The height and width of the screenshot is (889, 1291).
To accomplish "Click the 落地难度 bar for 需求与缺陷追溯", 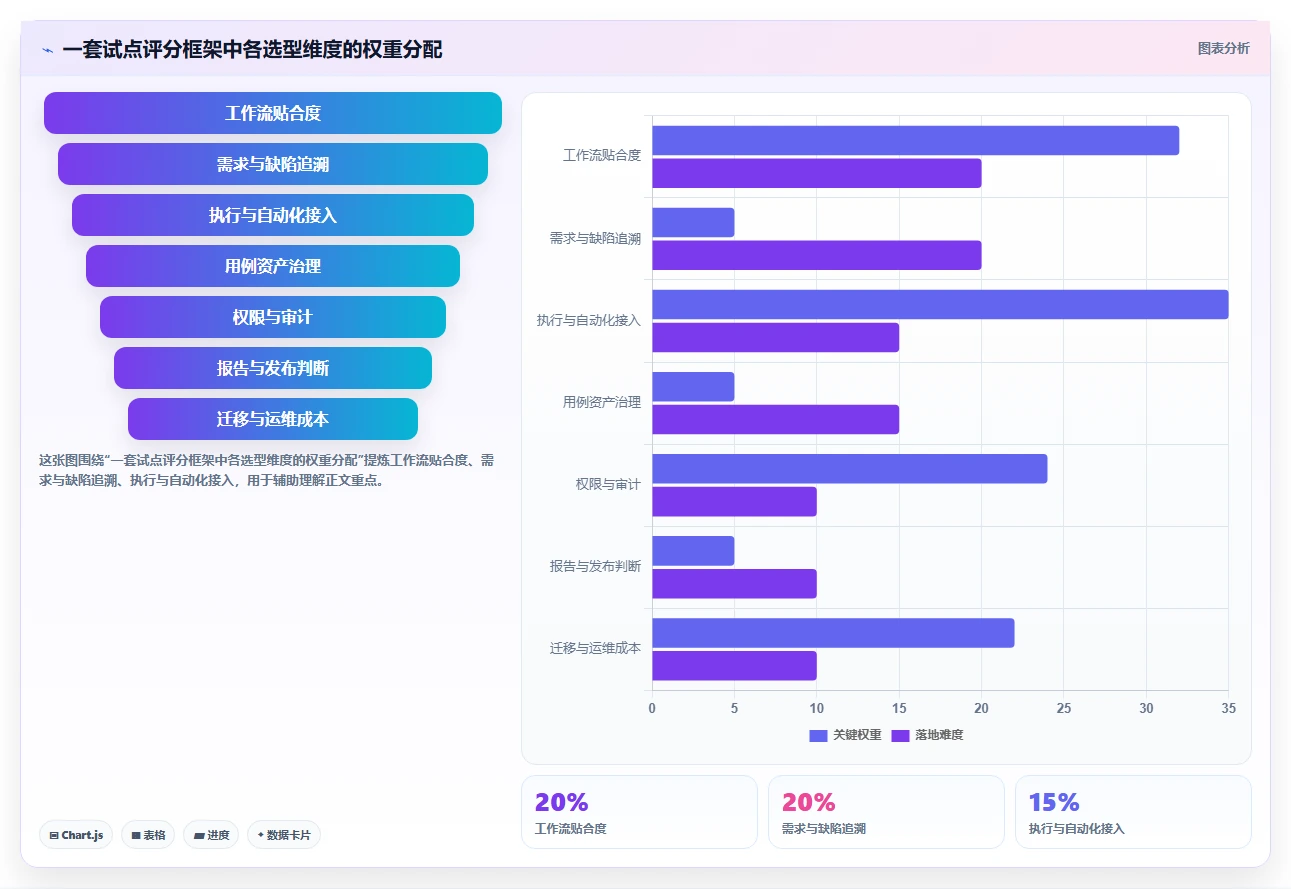I will [817, 255].
